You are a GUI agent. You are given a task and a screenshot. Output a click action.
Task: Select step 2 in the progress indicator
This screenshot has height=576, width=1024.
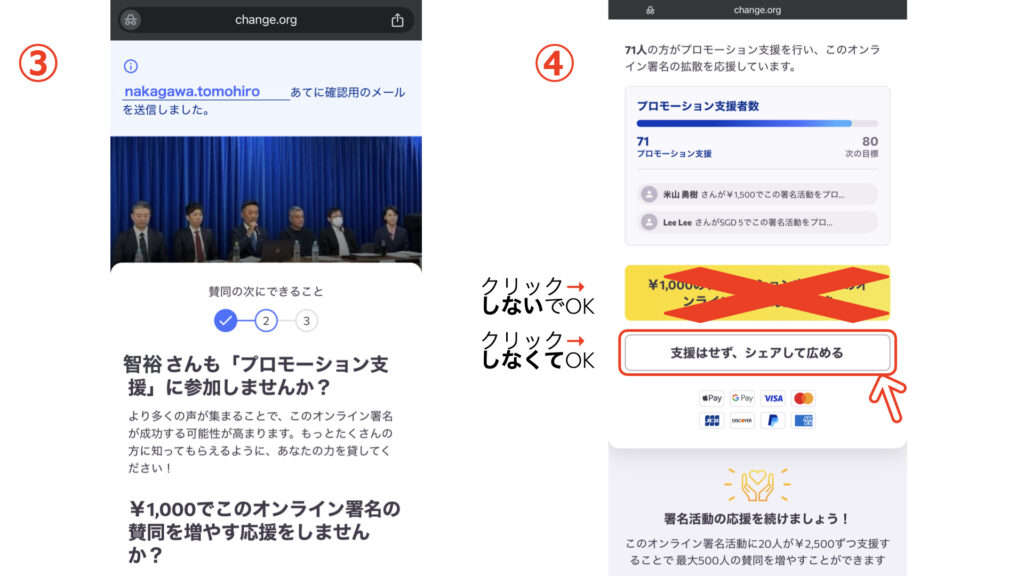[x=265, y=322]
